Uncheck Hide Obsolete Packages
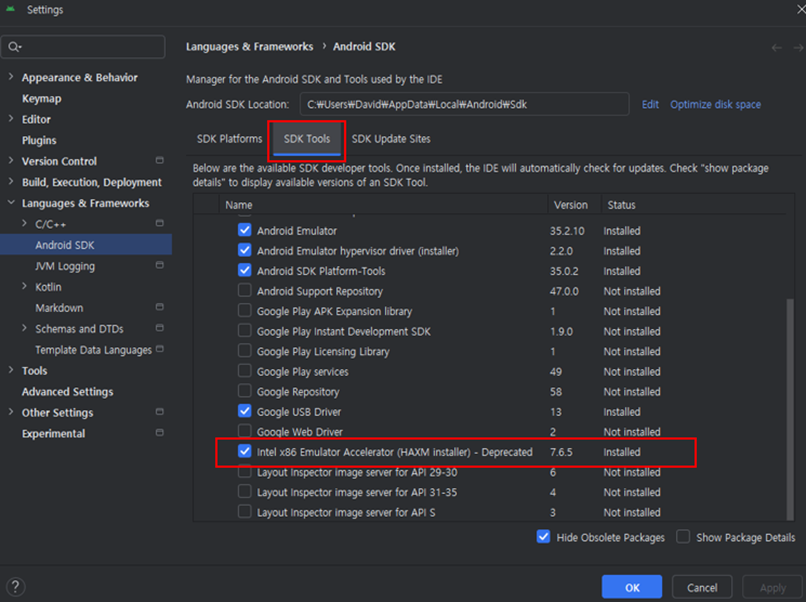806x602 pixels. point(543,537)
